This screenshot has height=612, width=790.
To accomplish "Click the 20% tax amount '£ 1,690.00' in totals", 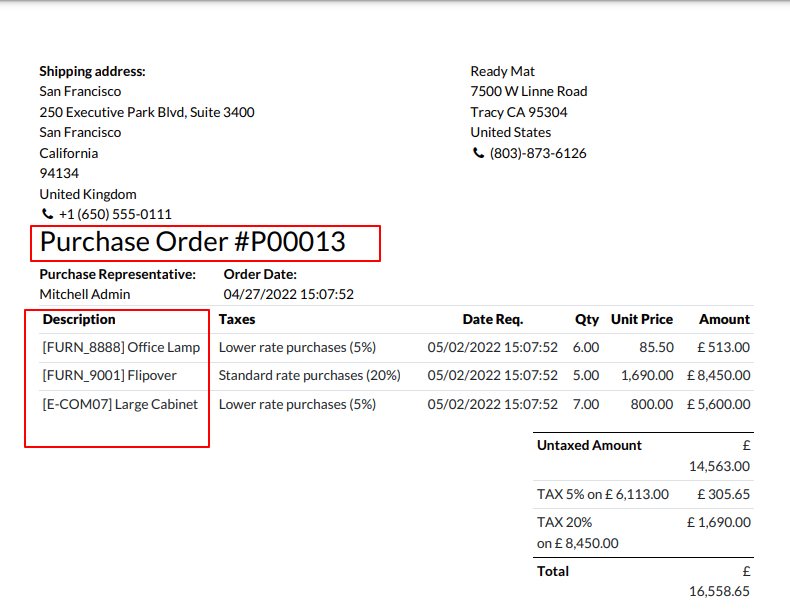I will click(719, 522).
